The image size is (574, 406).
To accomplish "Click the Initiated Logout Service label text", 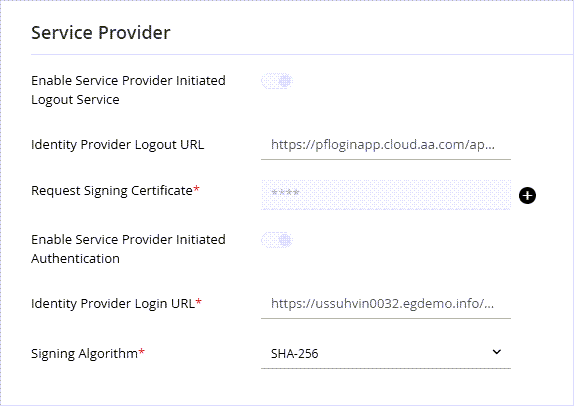I will [x=128, y=90].
